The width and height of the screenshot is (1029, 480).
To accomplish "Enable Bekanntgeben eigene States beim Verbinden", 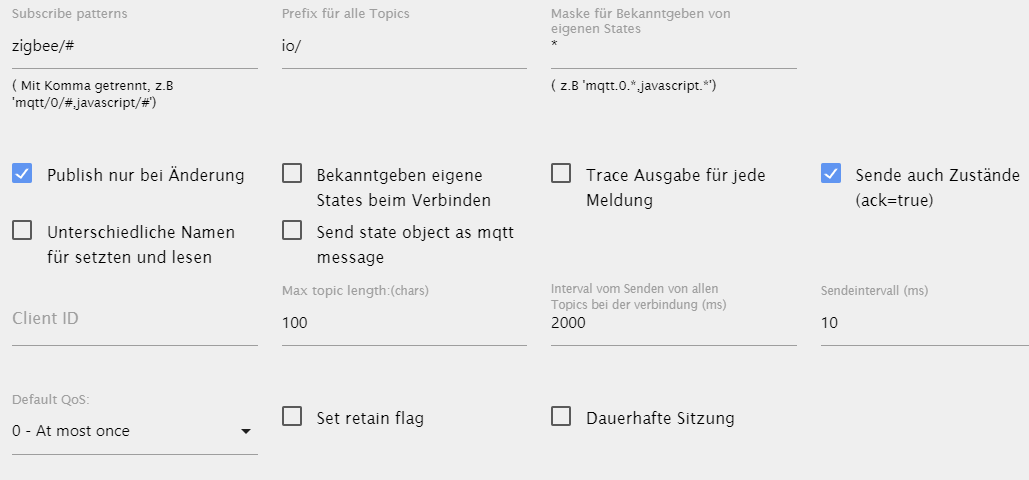I will 291,173.
